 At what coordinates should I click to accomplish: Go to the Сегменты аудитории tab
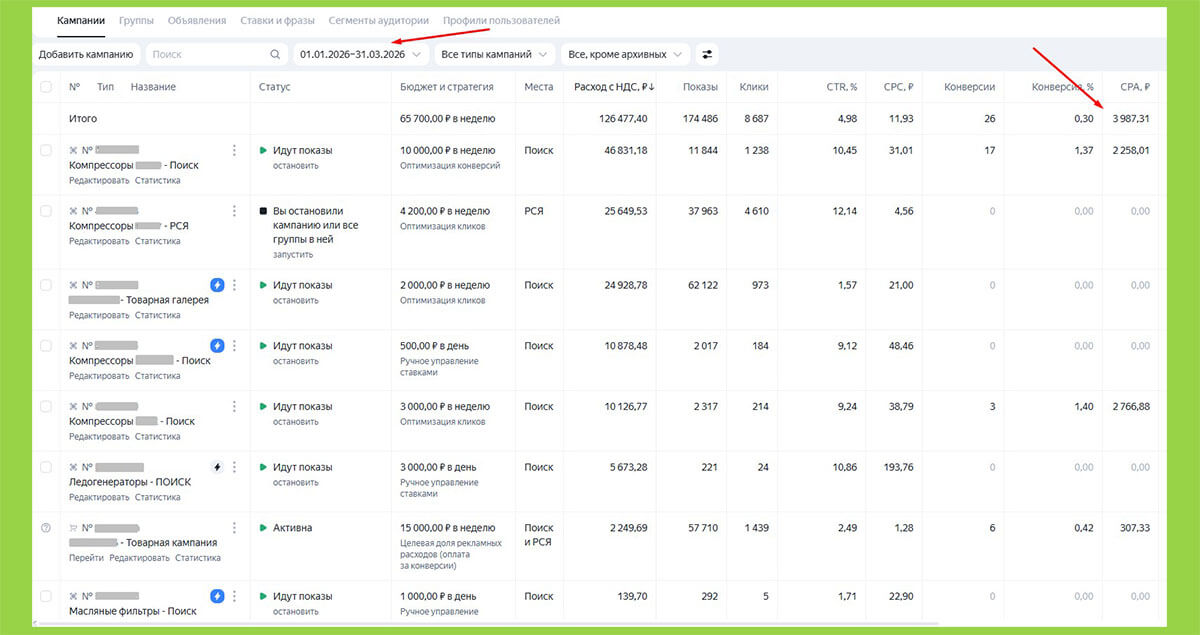[x=379, y=20]
